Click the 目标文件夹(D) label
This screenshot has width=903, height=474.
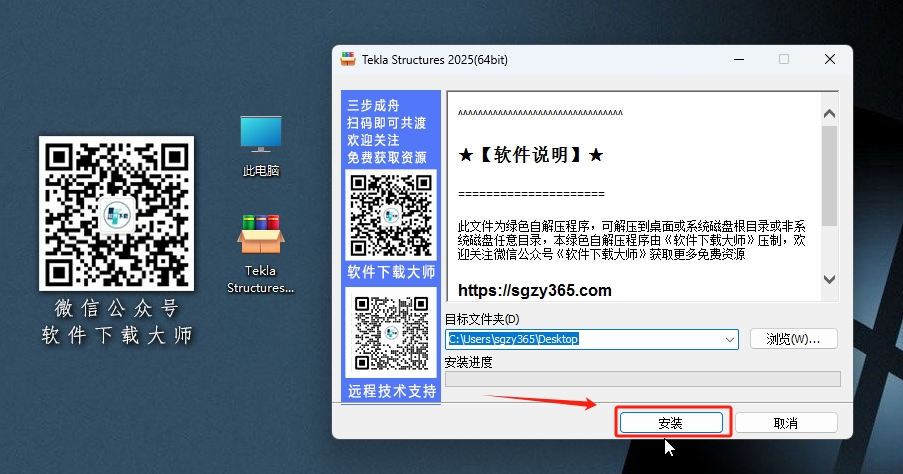tap(482, 319)
